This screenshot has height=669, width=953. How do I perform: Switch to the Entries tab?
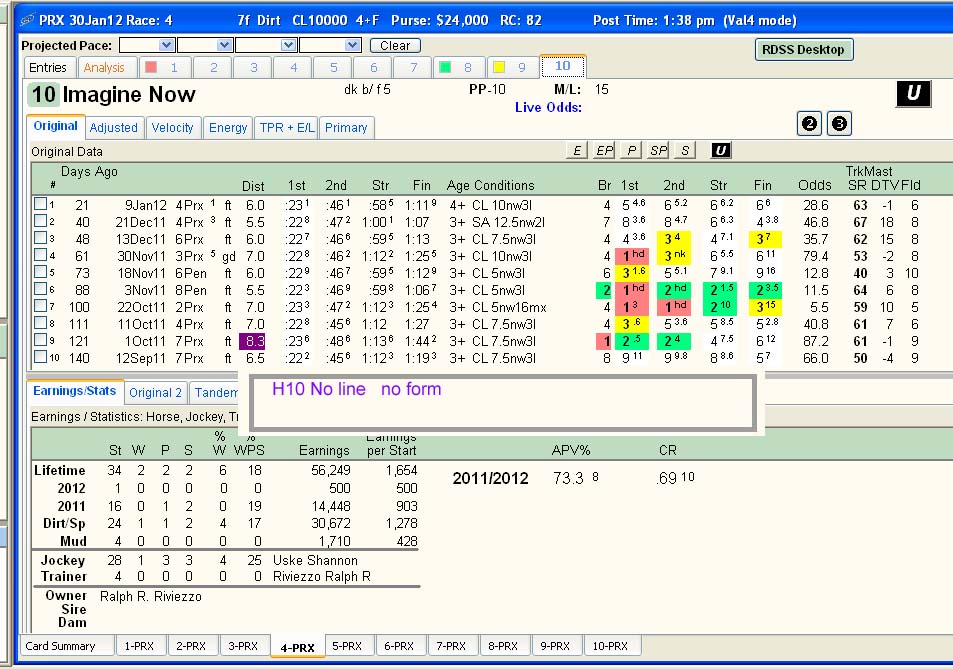coord(48,67)
